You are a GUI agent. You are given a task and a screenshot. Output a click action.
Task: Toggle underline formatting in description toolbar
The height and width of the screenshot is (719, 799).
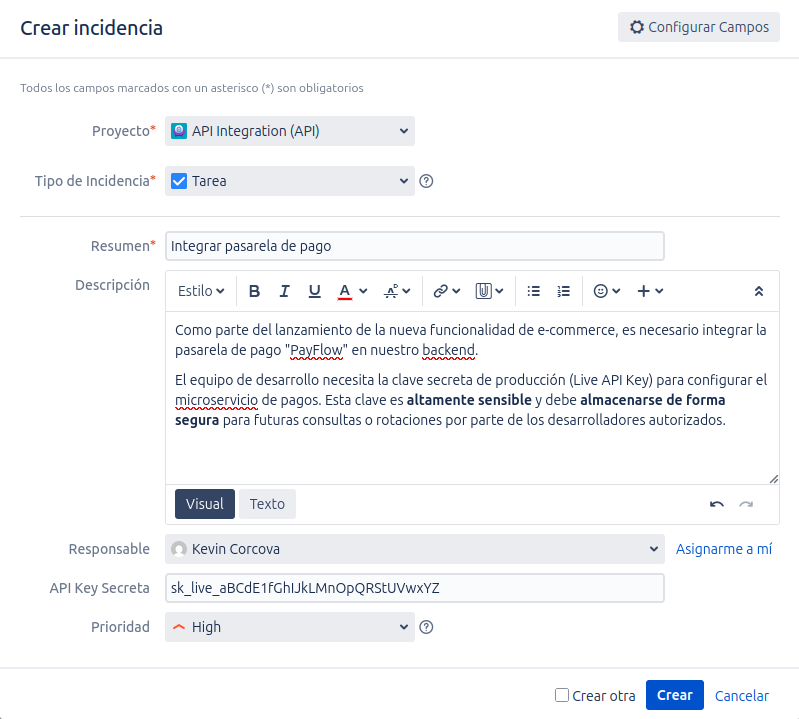[314, 291]
